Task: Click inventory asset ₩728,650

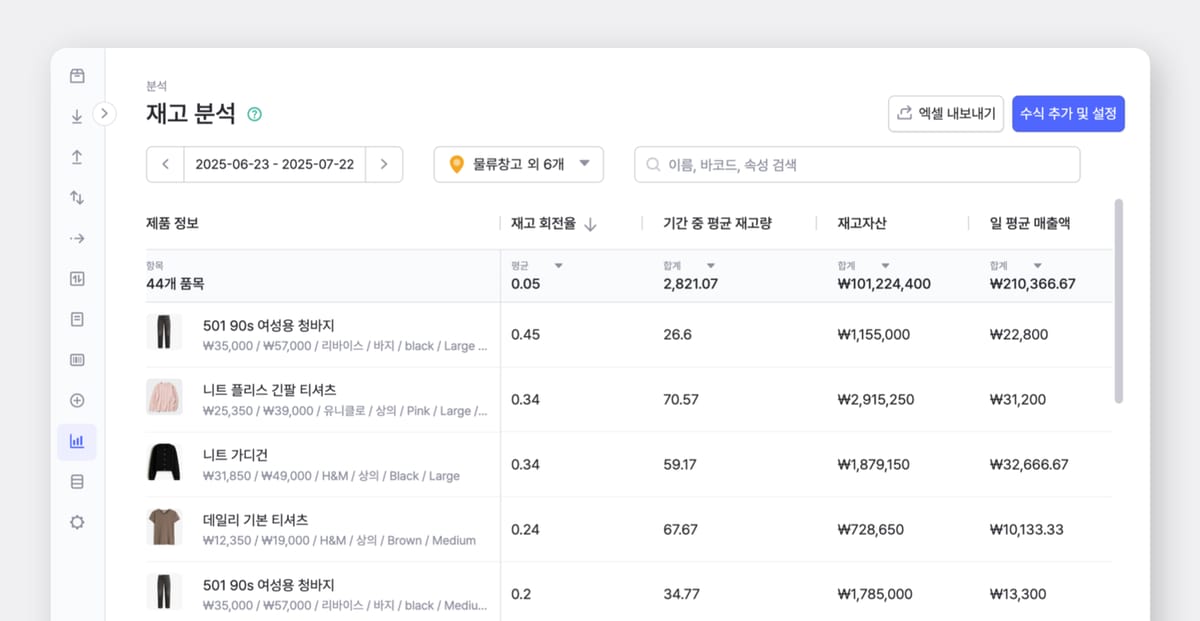Action: click(x=870, y=529)
